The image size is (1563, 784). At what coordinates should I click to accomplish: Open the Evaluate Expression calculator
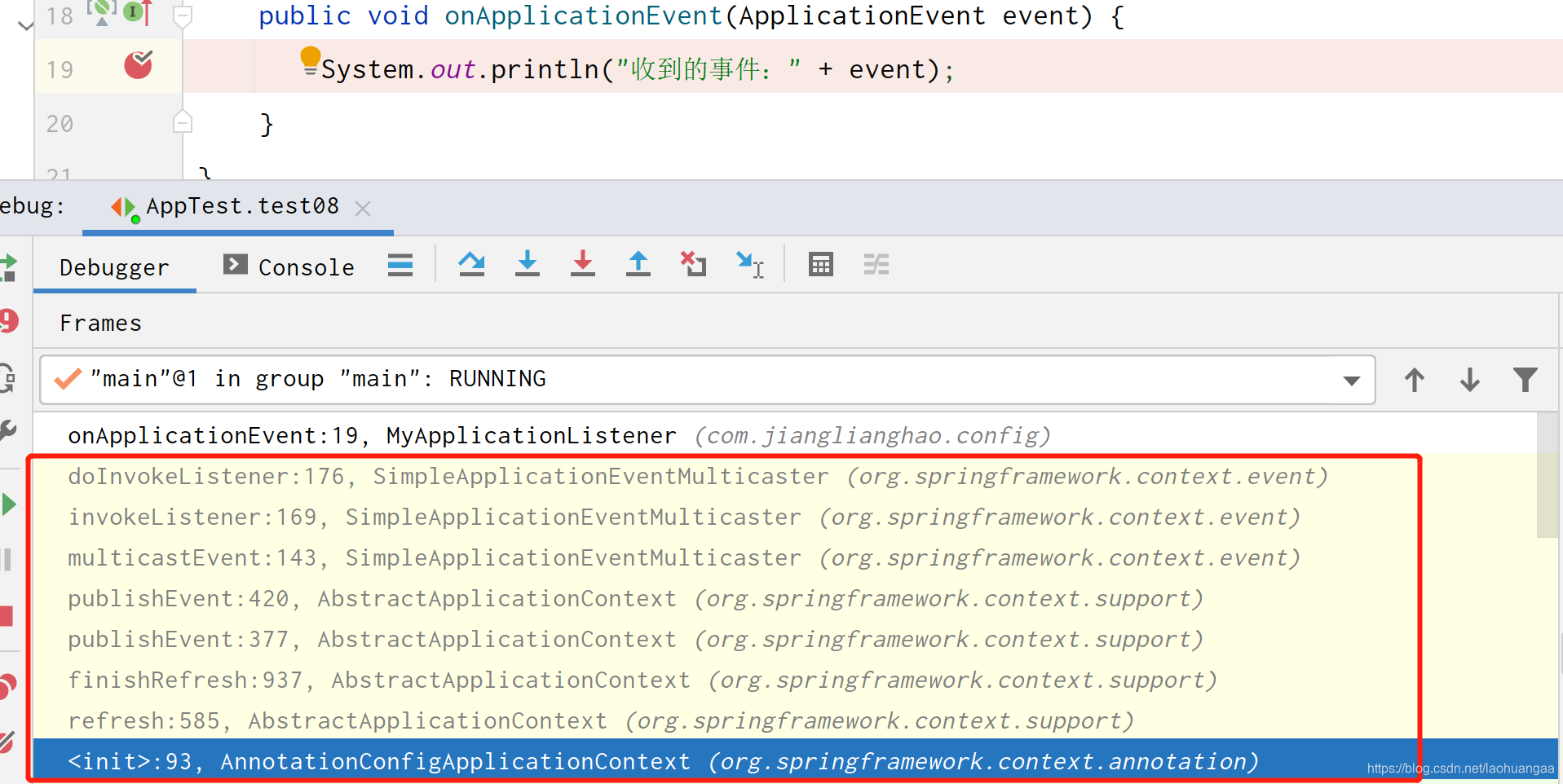click(820, 265)
